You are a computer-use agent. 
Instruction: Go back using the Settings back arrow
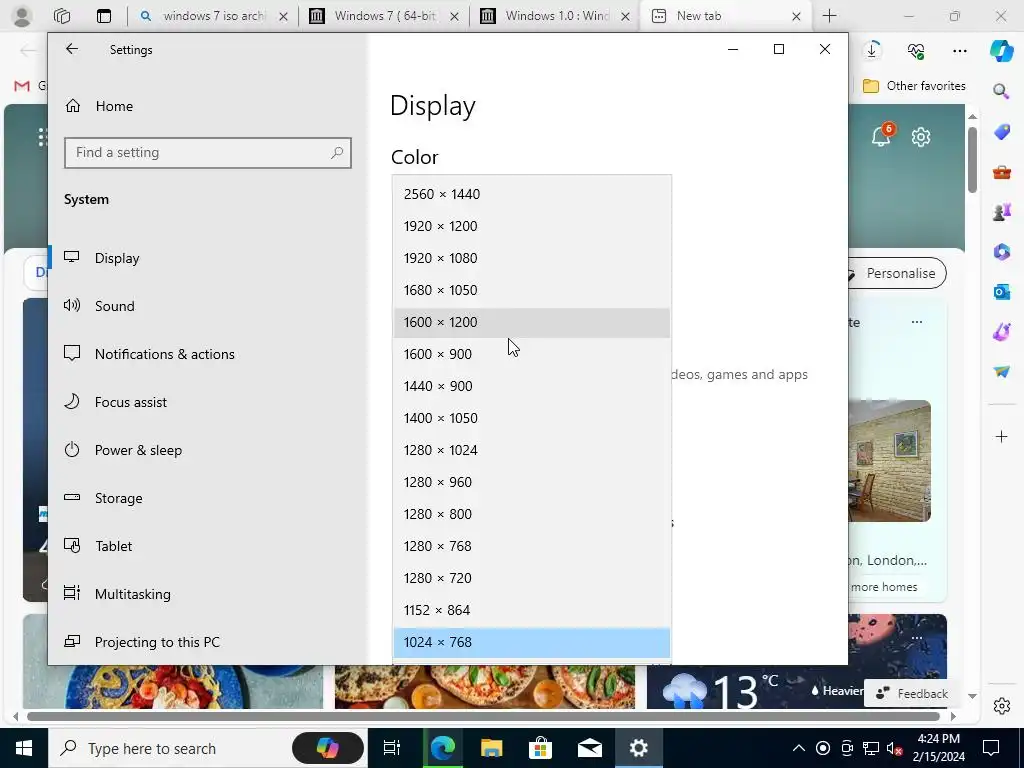(x=72, y=49)
